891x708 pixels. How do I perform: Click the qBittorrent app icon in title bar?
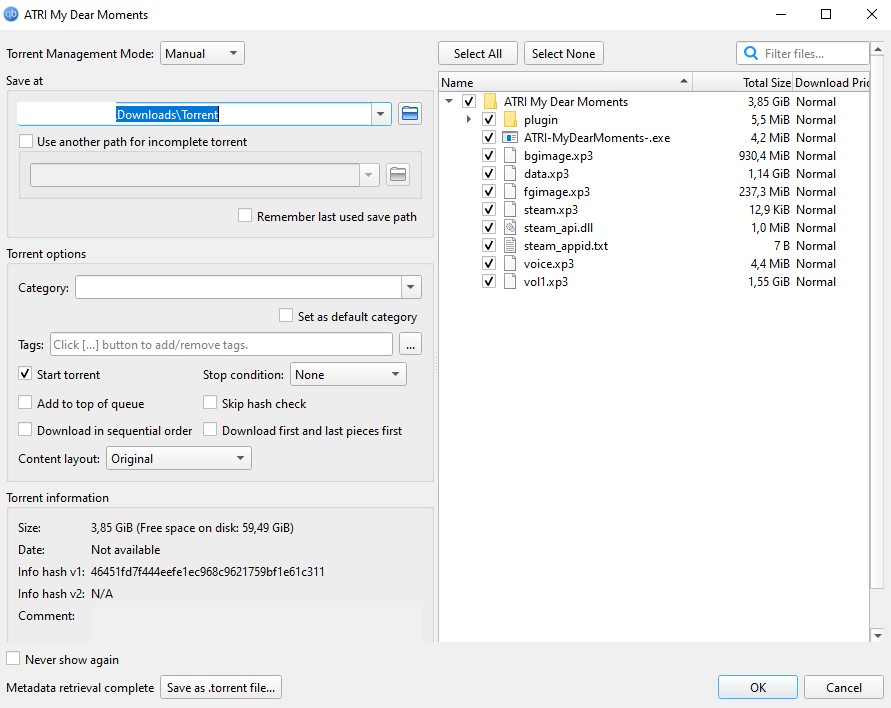11,14
